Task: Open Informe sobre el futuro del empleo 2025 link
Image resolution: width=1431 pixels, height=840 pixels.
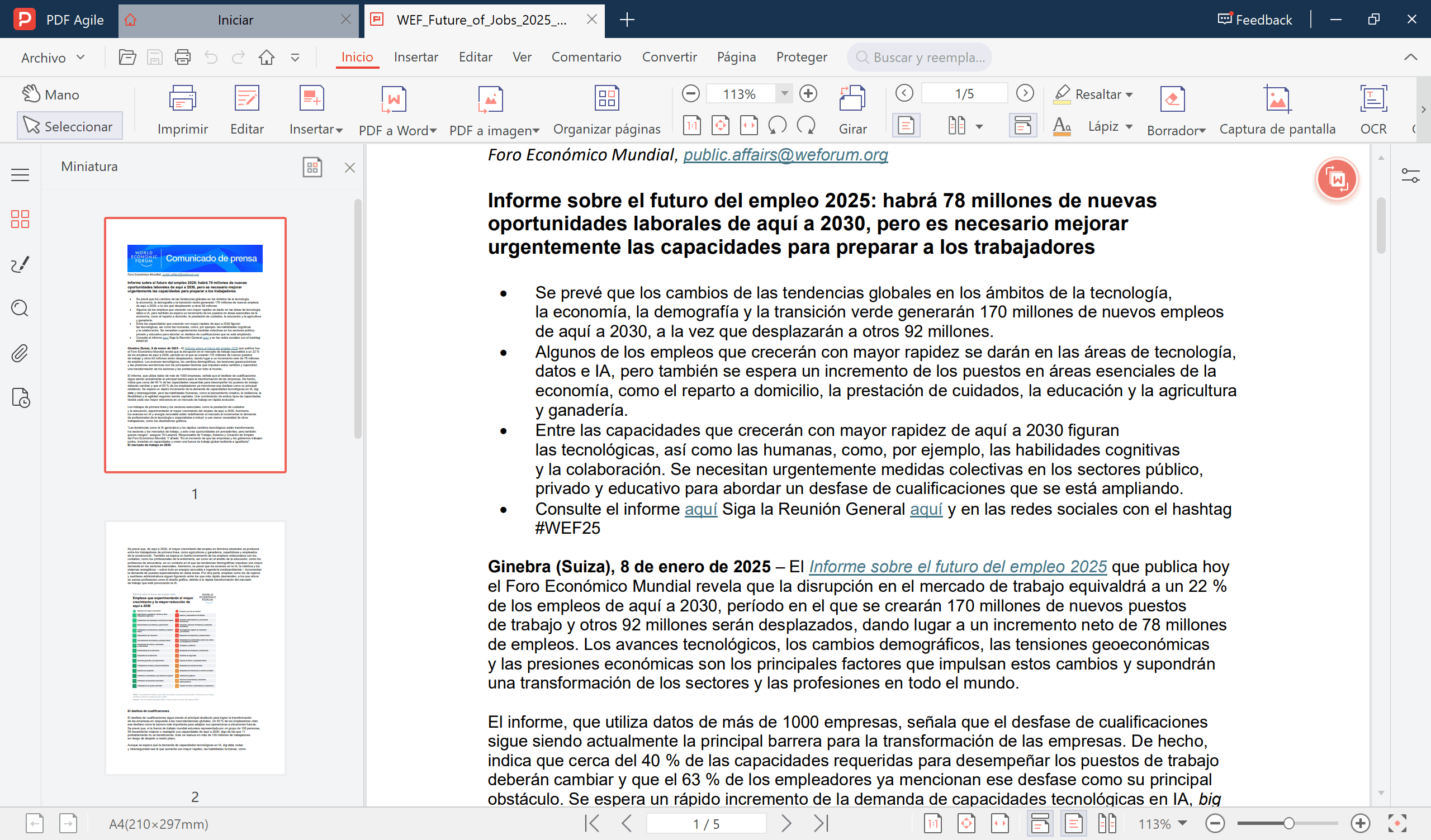Action: (x=958, y=567)
